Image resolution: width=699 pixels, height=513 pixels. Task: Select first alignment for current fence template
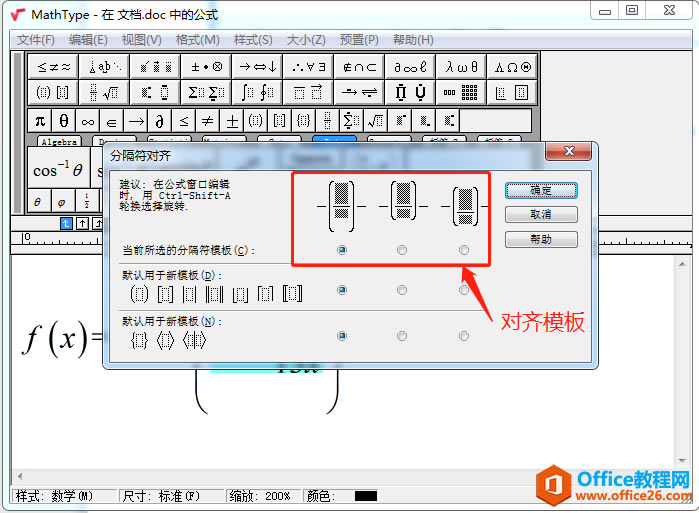(x=342, y=250)
